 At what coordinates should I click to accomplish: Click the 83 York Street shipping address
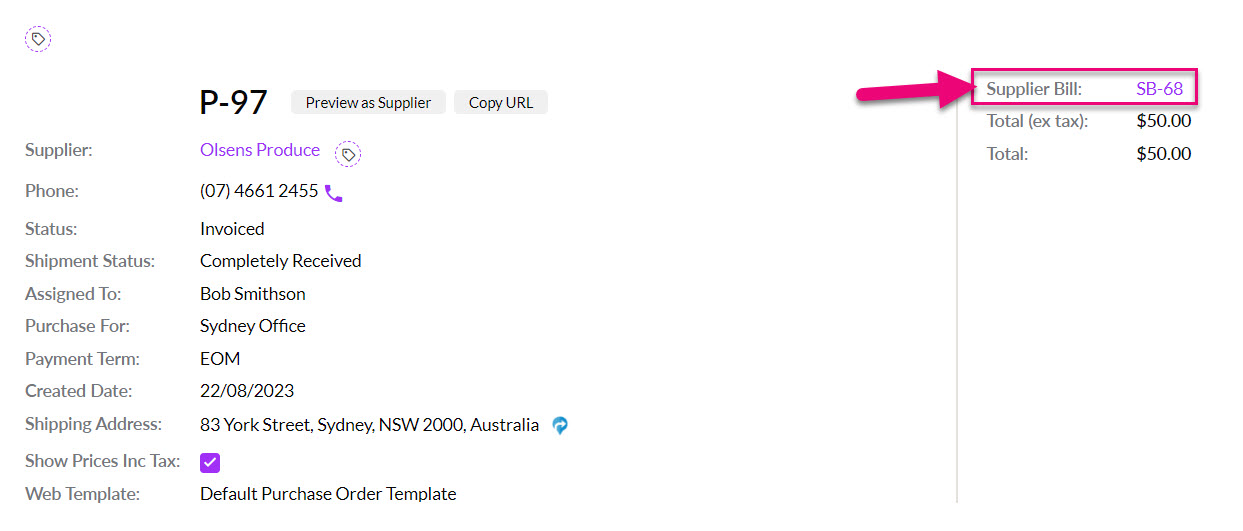(370, 425)
